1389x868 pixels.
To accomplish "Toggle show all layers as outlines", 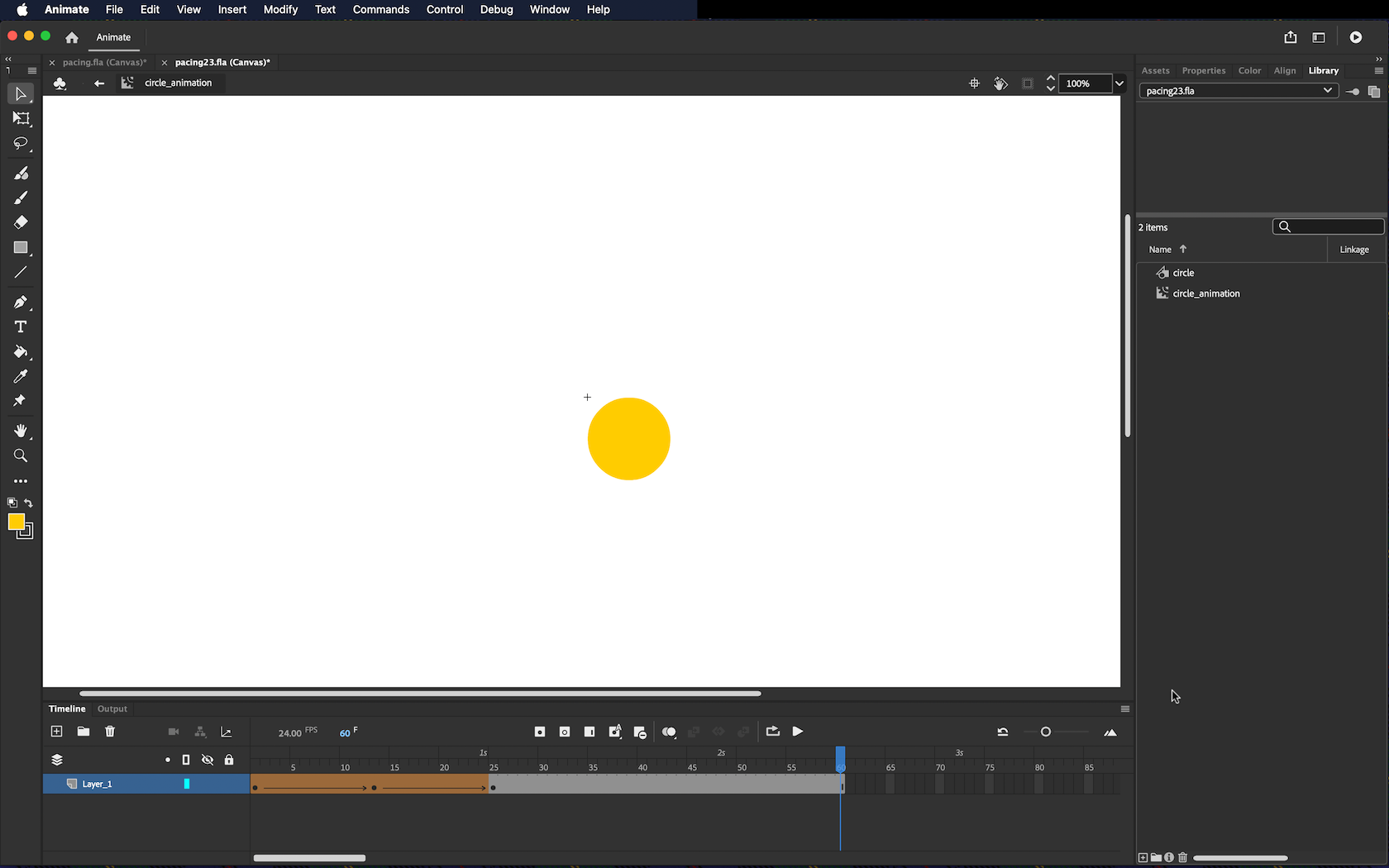I will coord(186,760).
